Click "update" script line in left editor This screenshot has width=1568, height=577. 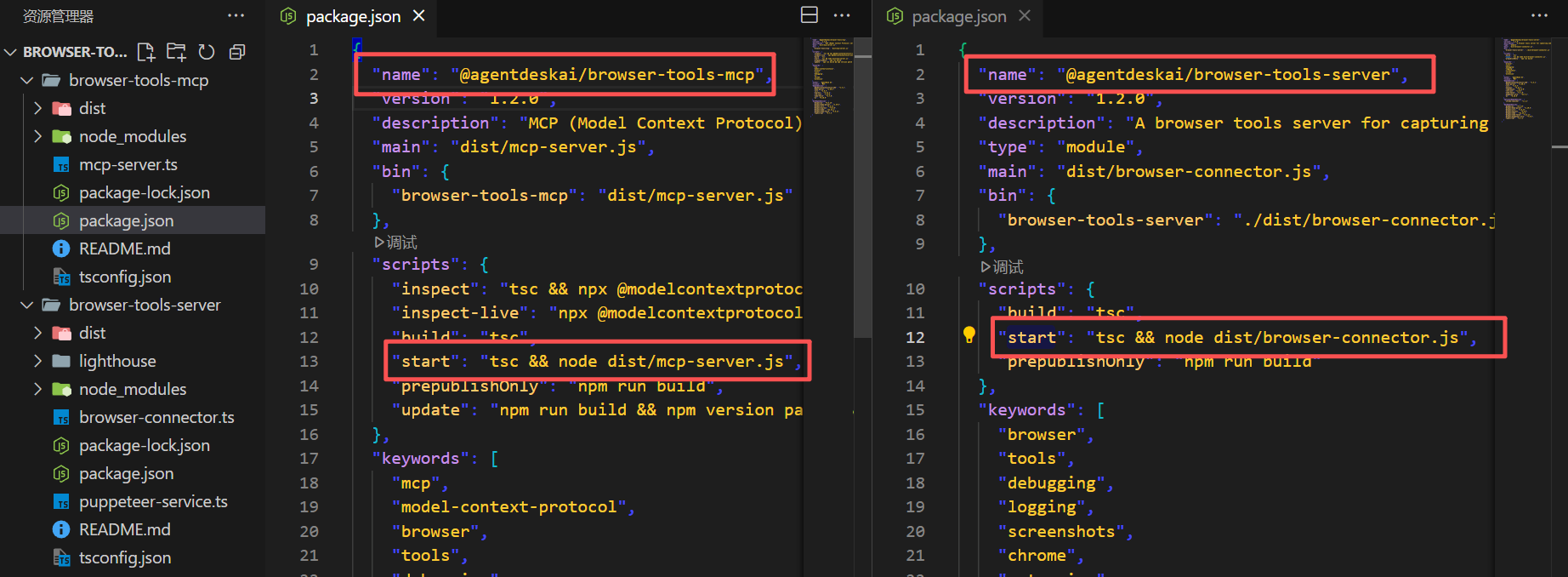click(x=597, y=410)
